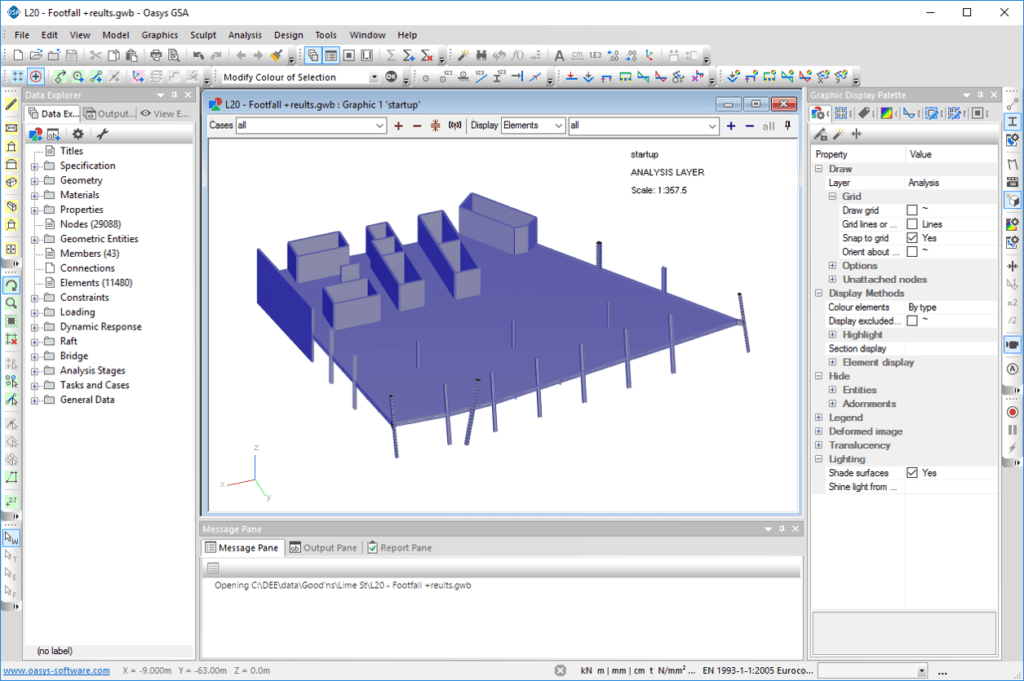This screenshot has width=1024, height=681.
Task: Click the binoculars find icon
Action: tap(481, 55)
